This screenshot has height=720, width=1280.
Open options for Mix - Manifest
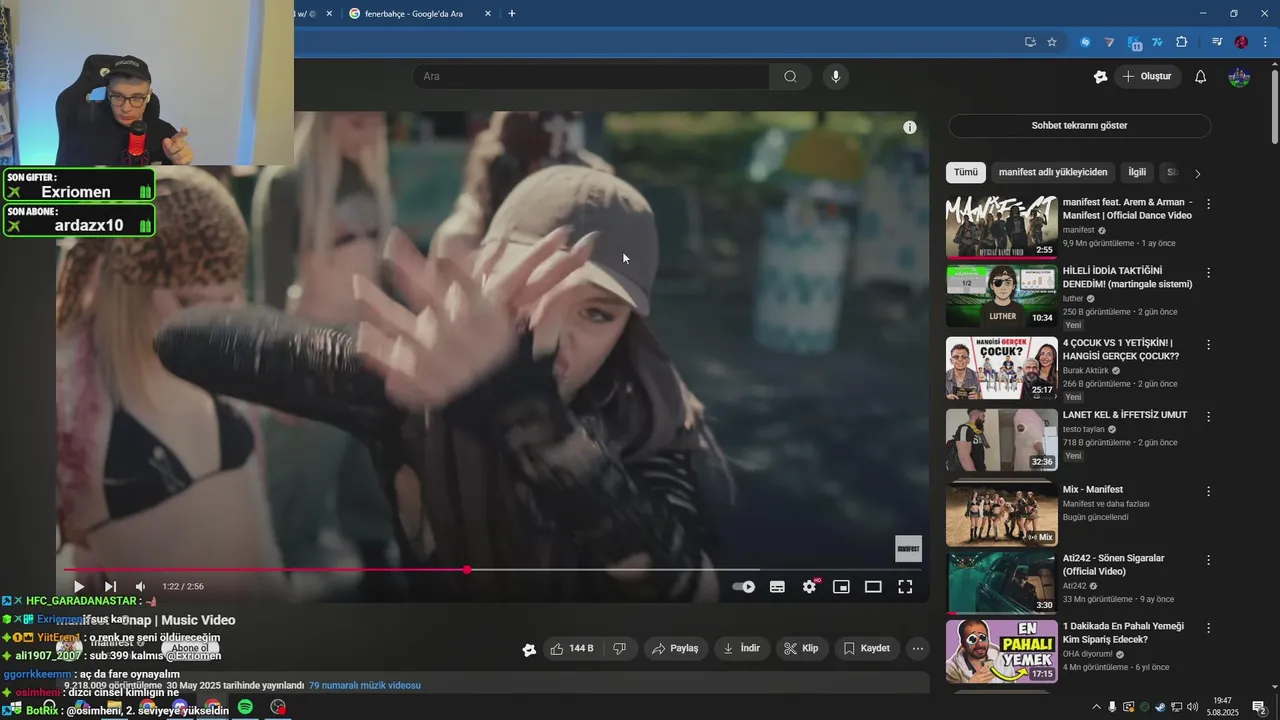(1208, 492)
